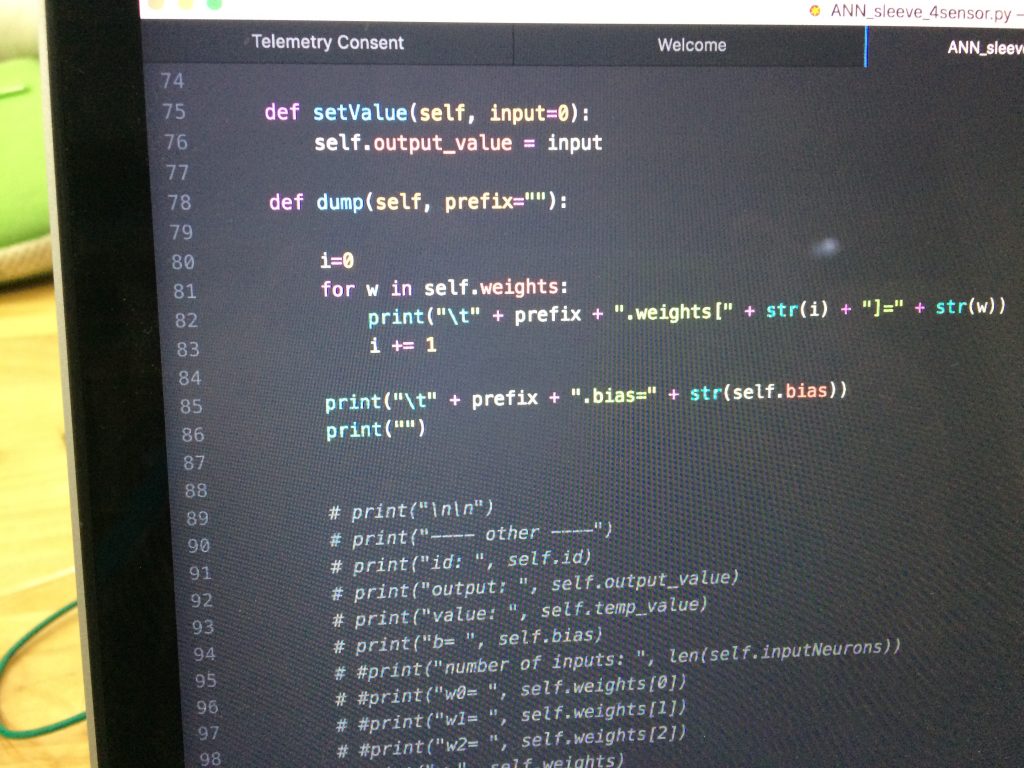
Task: Click the commented "b= " print line
Action: click(468, 641)
